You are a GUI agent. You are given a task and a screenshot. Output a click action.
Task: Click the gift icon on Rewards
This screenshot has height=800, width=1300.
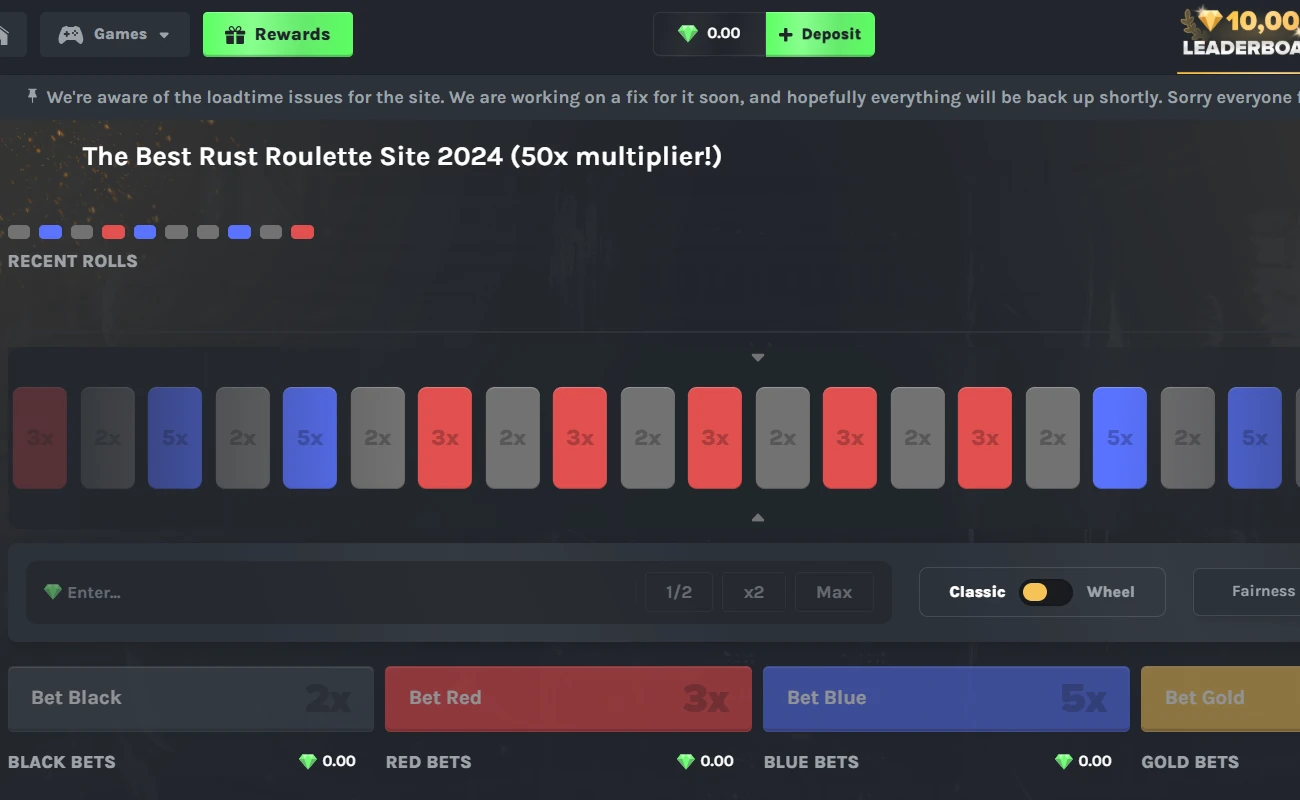(x=235, y=35)
